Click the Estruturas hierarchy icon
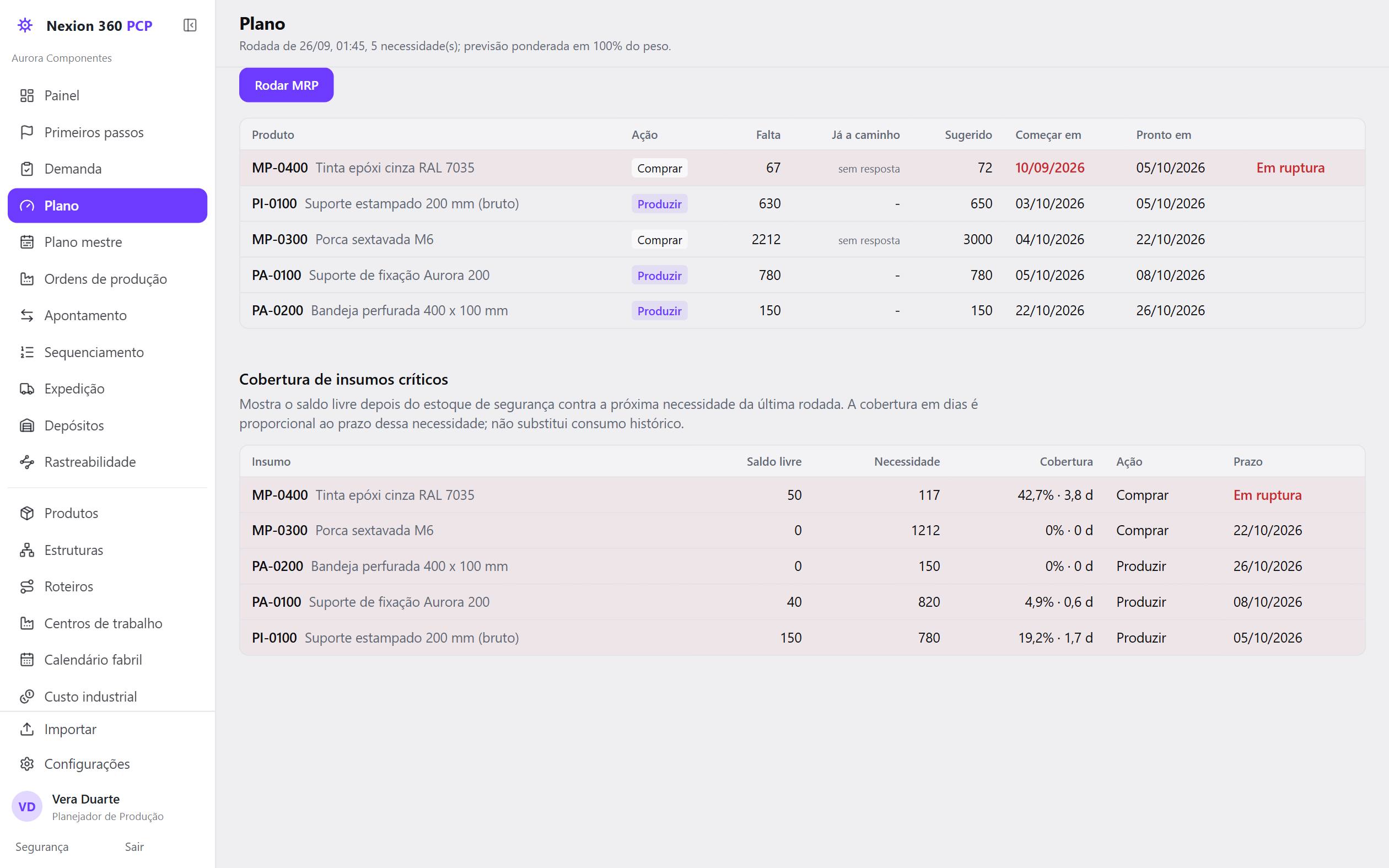The width and height of the screenshot is (1389, 868). click(x=27, y=550)
